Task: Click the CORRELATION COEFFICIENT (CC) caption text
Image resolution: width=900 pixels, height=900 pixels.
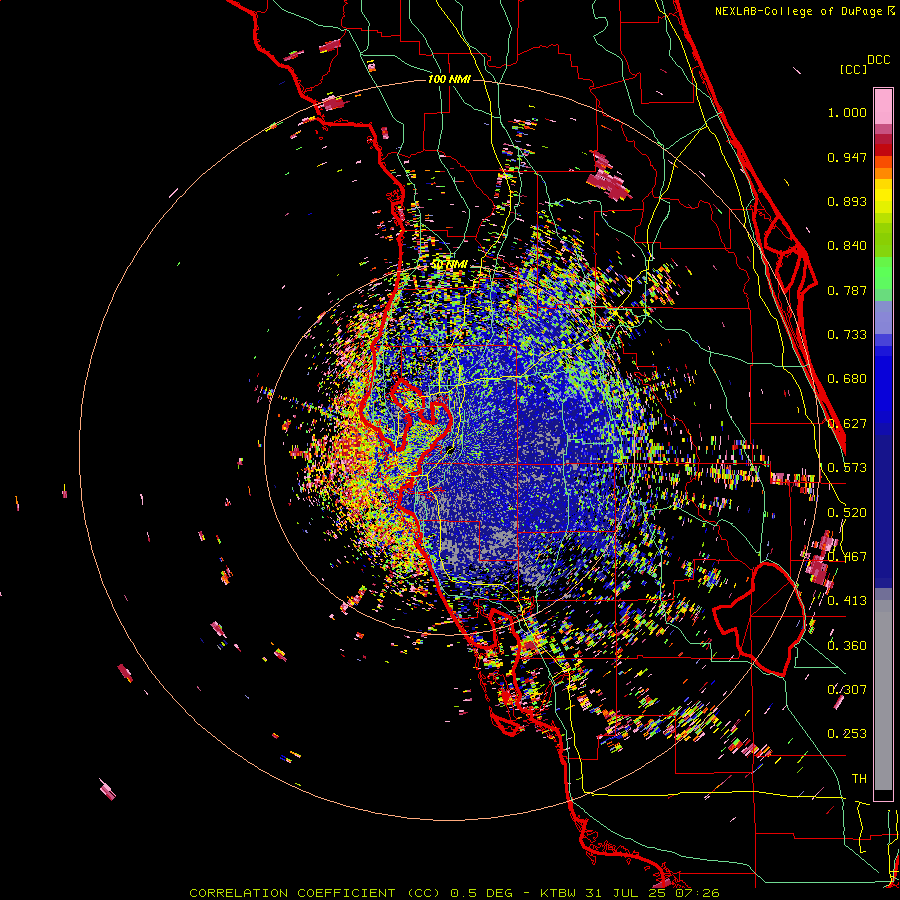Action: [315, 893]
